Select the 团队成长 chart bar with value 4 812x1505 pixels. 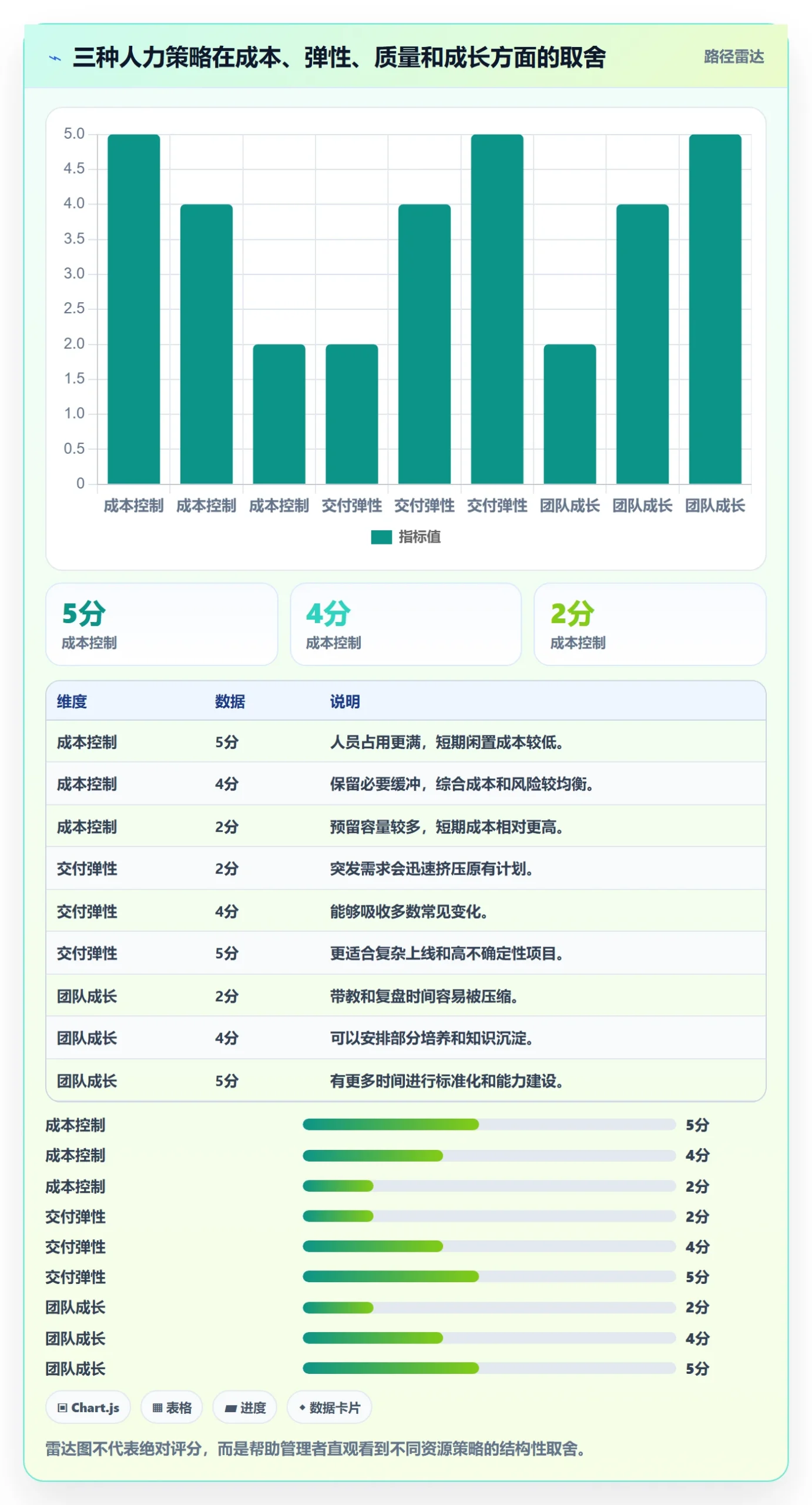pos(642,344)
